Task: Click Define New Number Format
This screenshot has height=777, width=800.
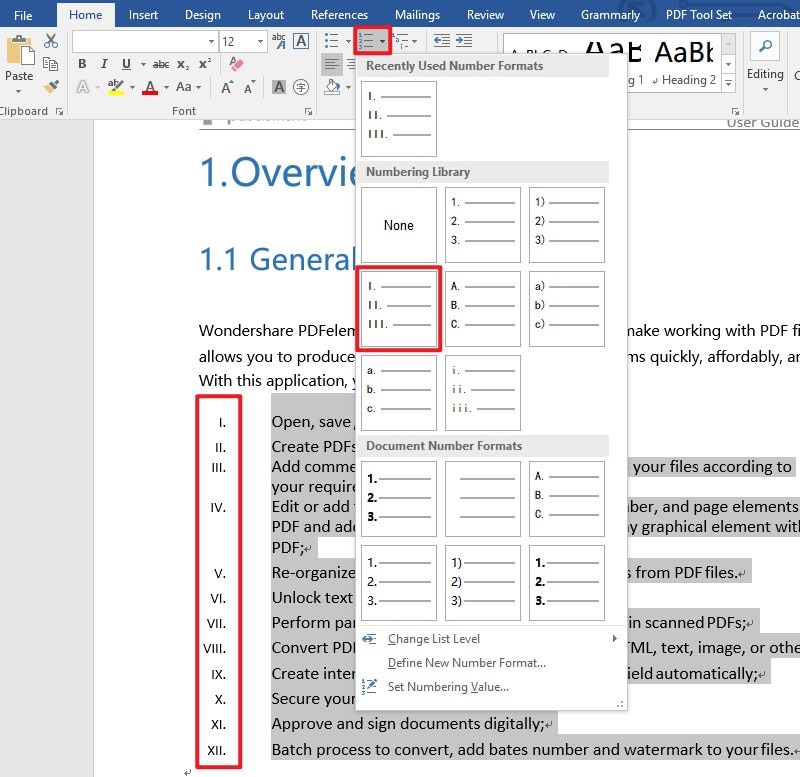Action: tap(467, 663)
